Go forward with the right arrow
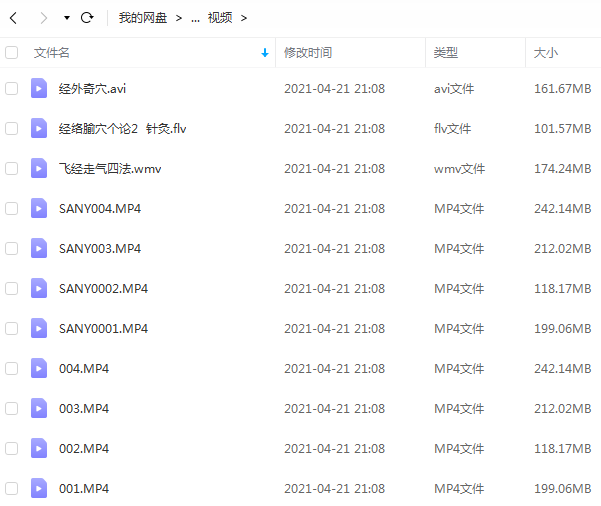The height and width of the screenshot is (506, 601). [44, 18]
